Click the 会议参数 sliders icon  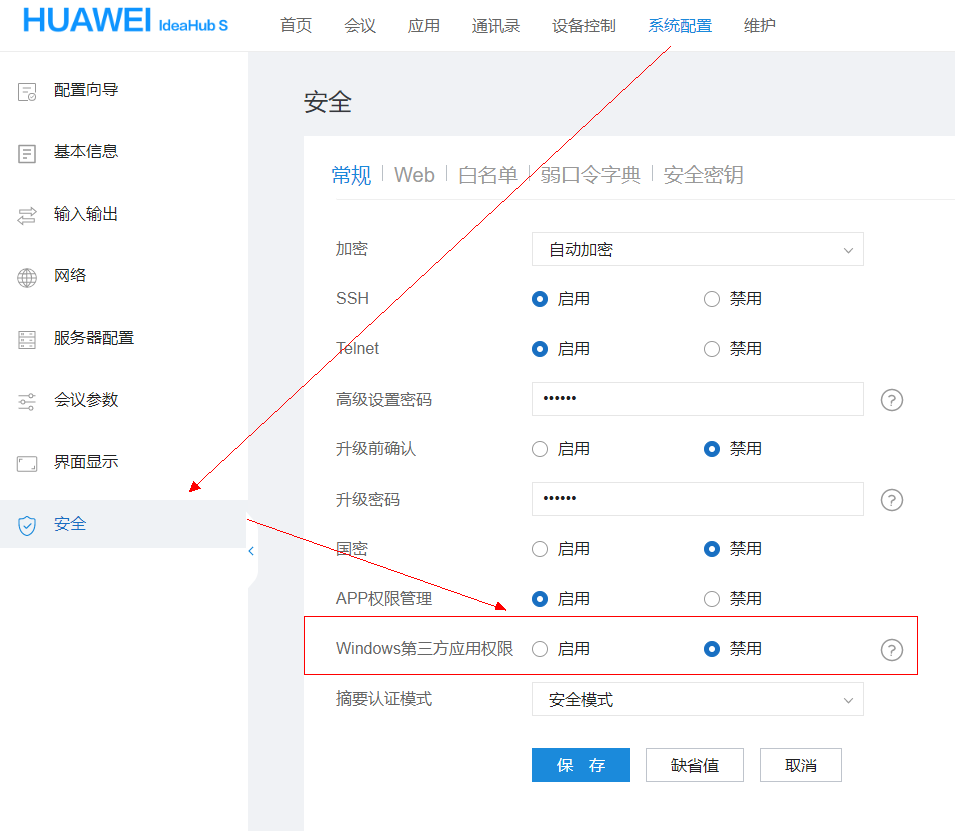pos(27,401)
